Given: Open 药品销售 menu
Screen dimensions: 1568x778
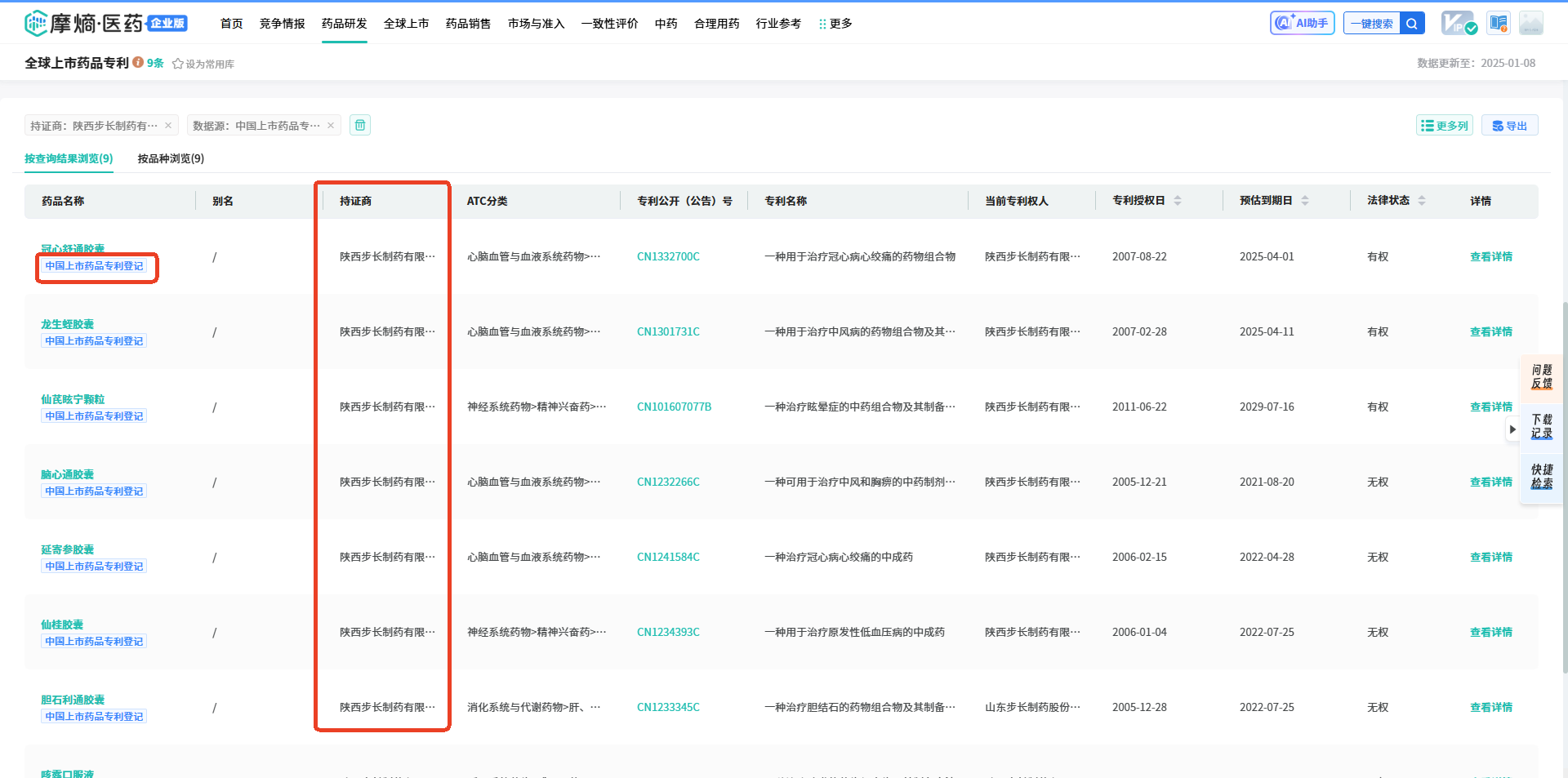Looking at the screenshot, I should coord(468,24).
